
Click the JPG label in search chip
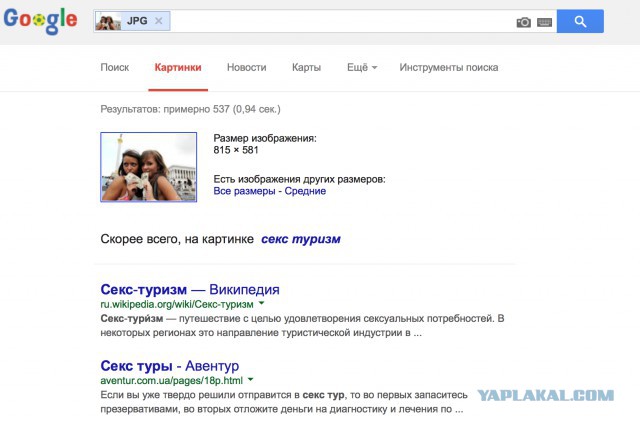pos(137,21)
